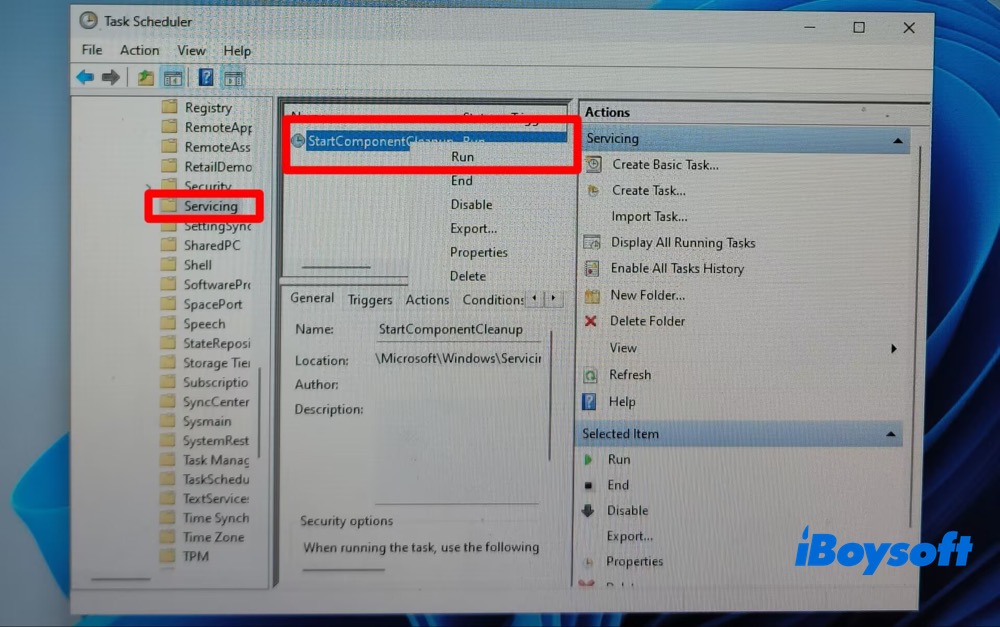The height and width of the screenshot is (627, 1000).
Task: Open the Action menu
Action: click(x=140, y=50)
